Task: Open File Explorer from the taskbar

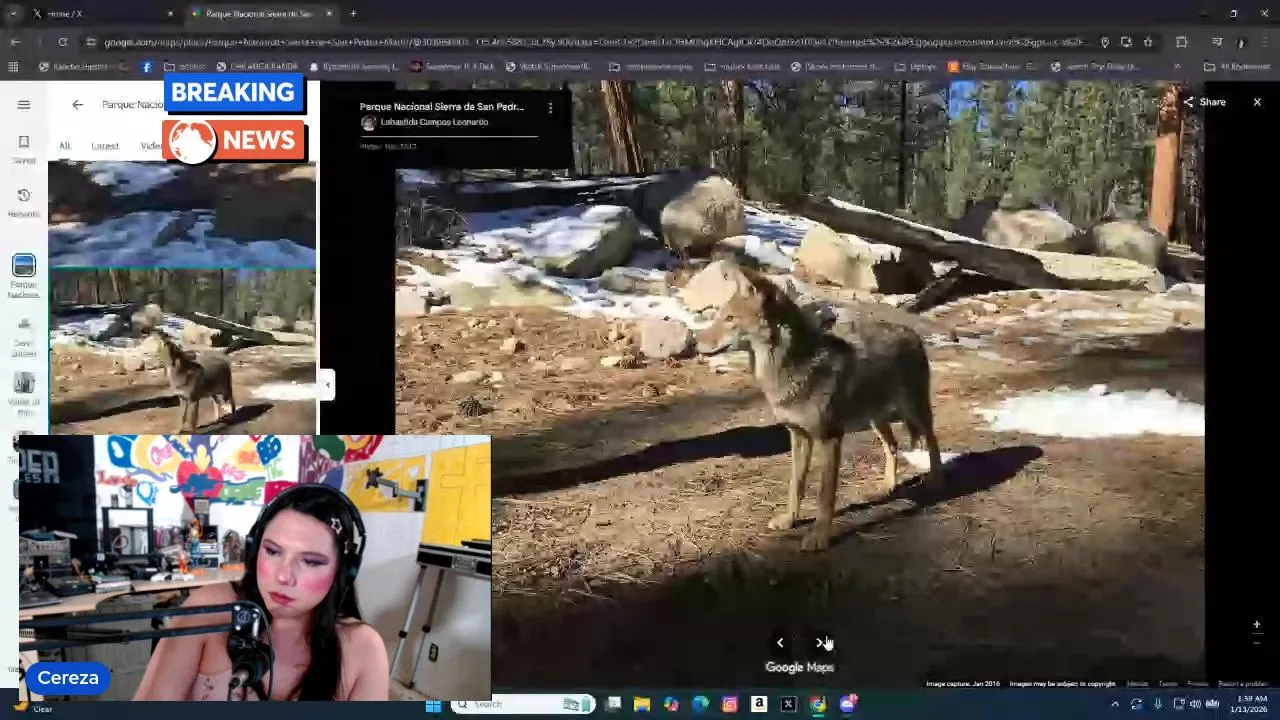Action: [642, 705]
